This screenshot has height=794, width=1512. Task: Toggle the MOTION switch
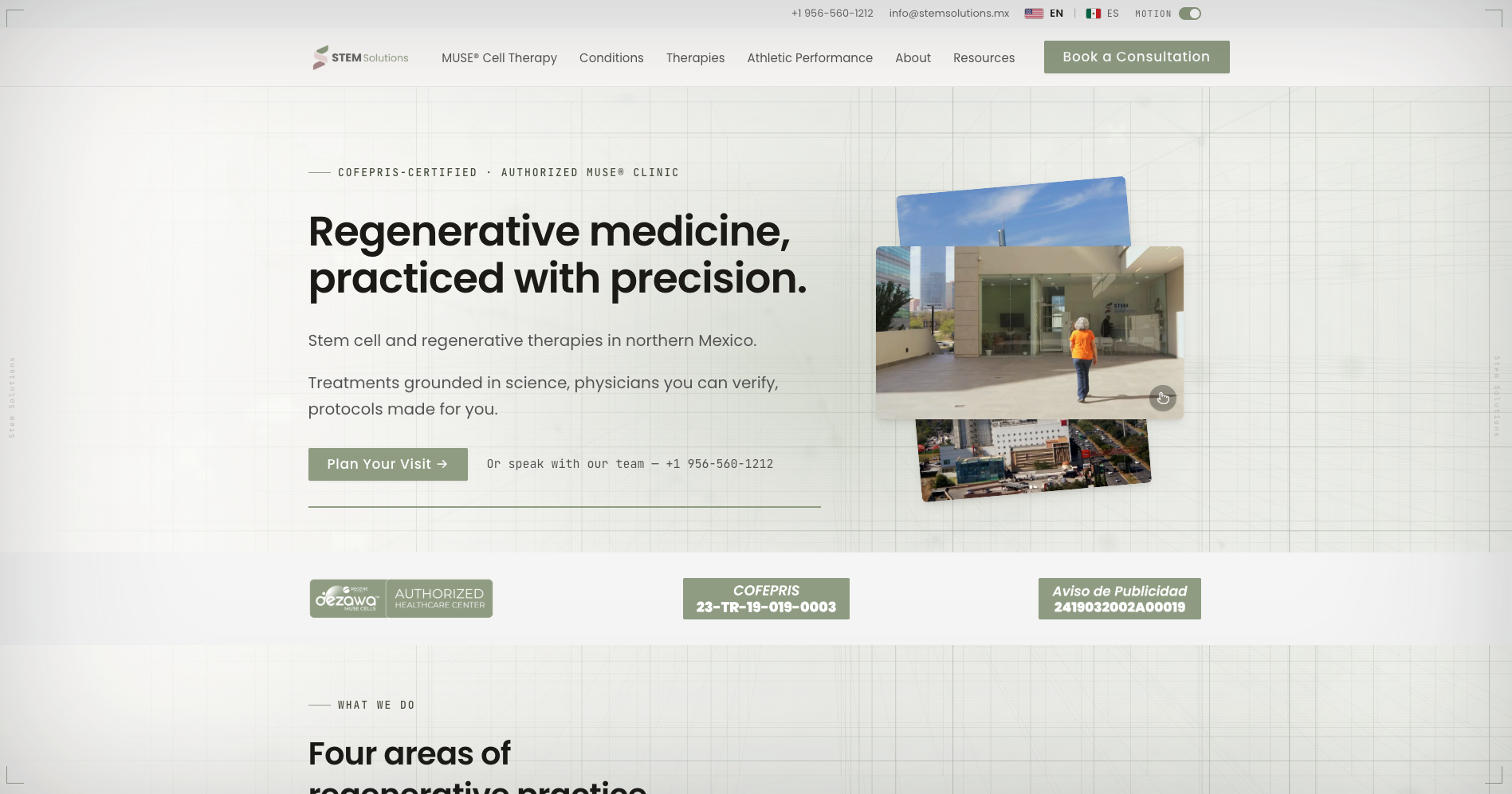(x=1190, y=14)
